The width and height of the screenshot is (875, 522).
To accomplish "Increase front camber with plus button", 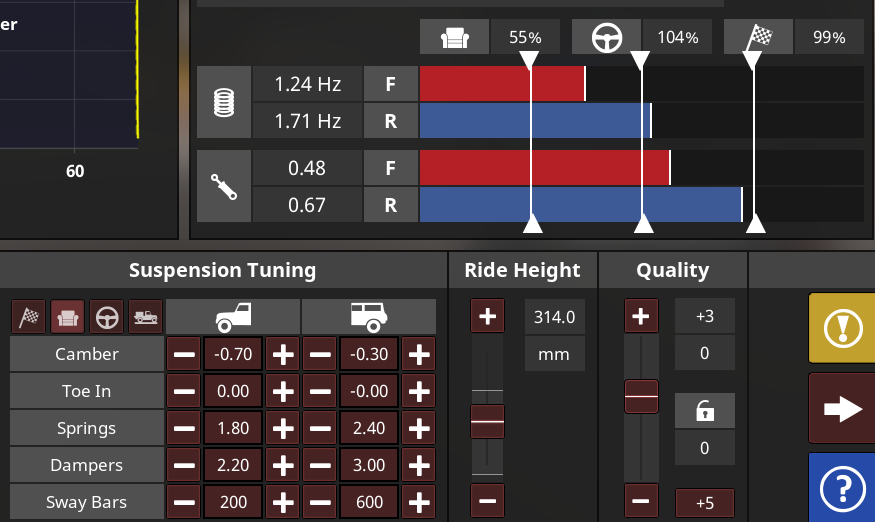I will coord(284,354).
